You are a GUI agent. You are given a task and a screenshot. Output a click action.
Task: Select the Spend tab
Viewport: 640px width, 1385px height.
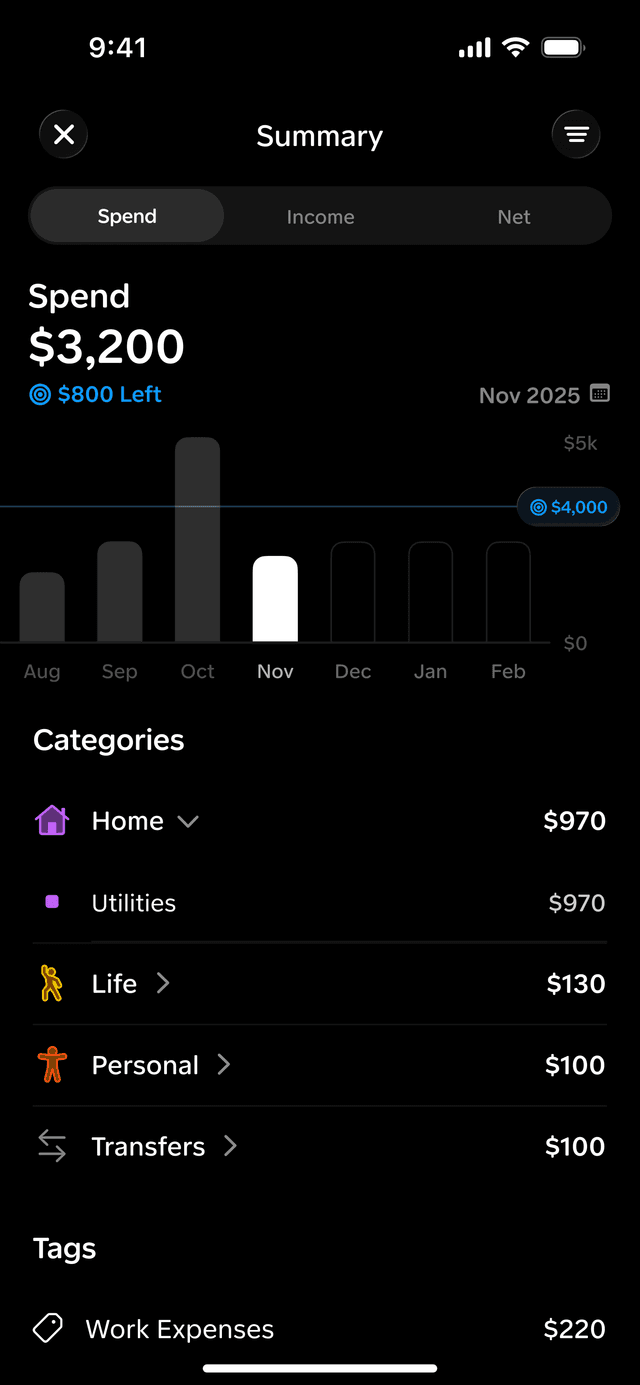click(126, 216)
